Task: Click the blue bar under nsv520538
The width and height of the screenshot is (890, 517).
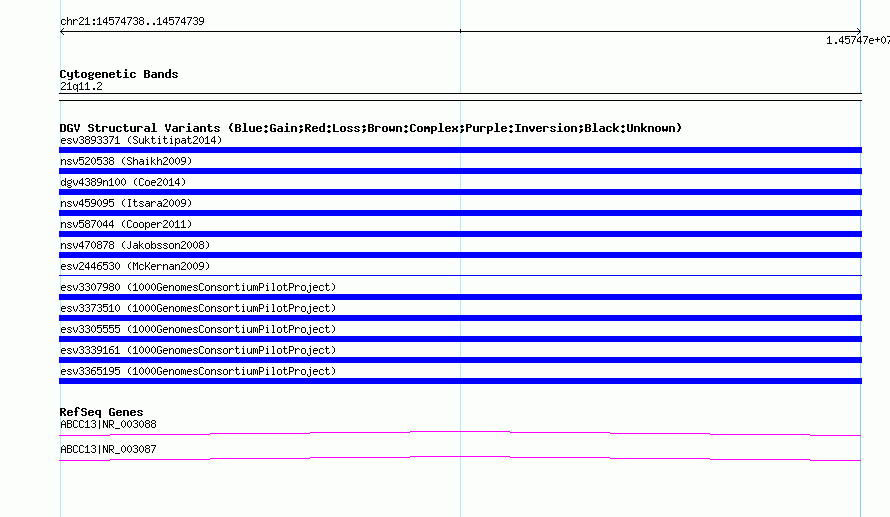Action: 460,171
